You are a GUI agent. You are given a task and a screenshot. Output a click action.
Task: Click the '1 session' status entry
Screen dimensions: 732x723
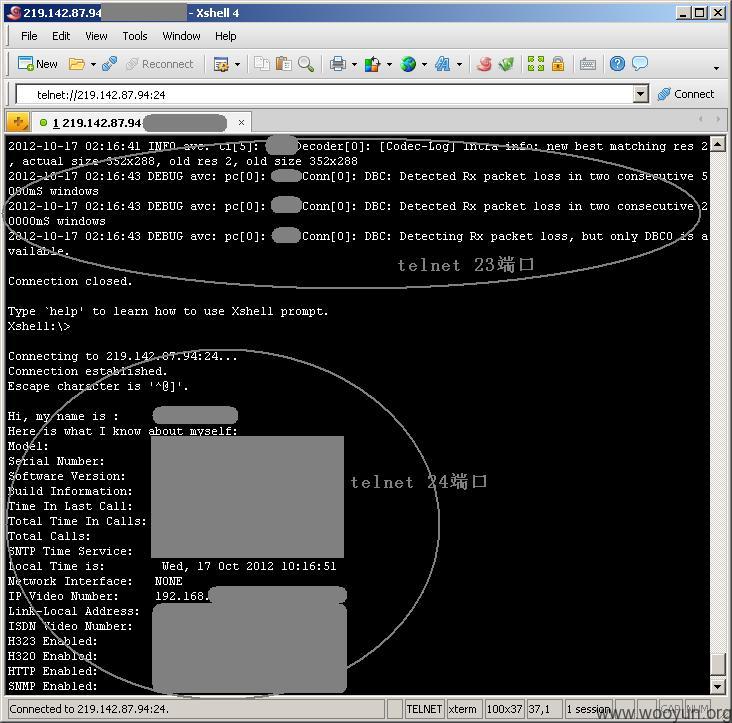[x=588, y=709]
